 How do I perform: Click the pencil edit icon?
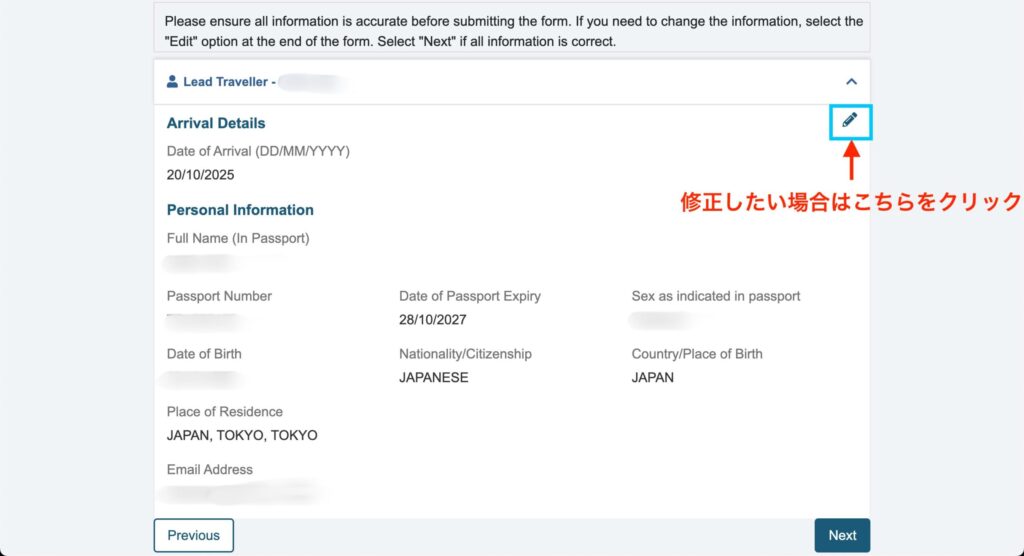tap(850, 120)
